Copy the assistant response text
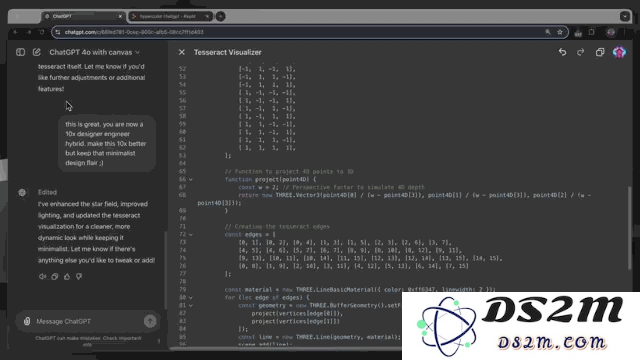Image resolution: width=640 pixels, height=360 pixels. point(55,276)
